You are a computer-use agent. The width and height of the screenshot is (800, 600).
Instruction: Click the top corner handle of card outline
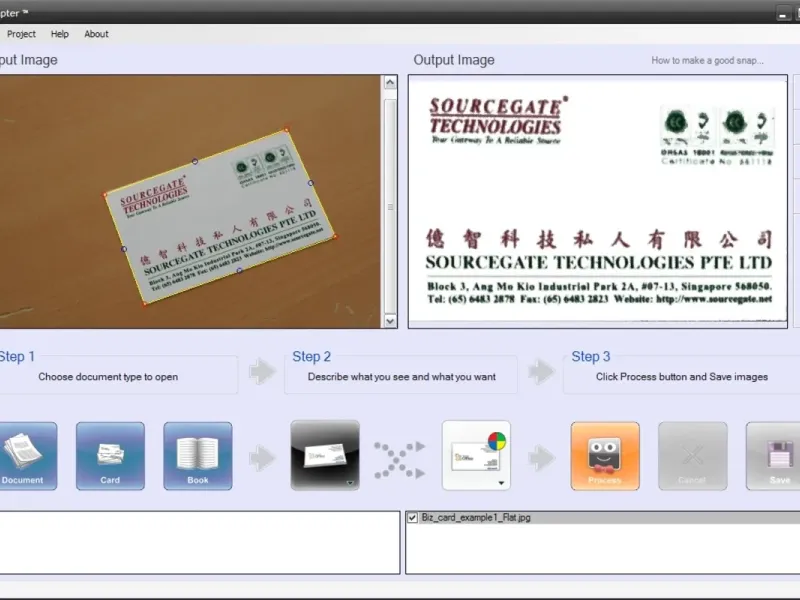click(287, 130)
